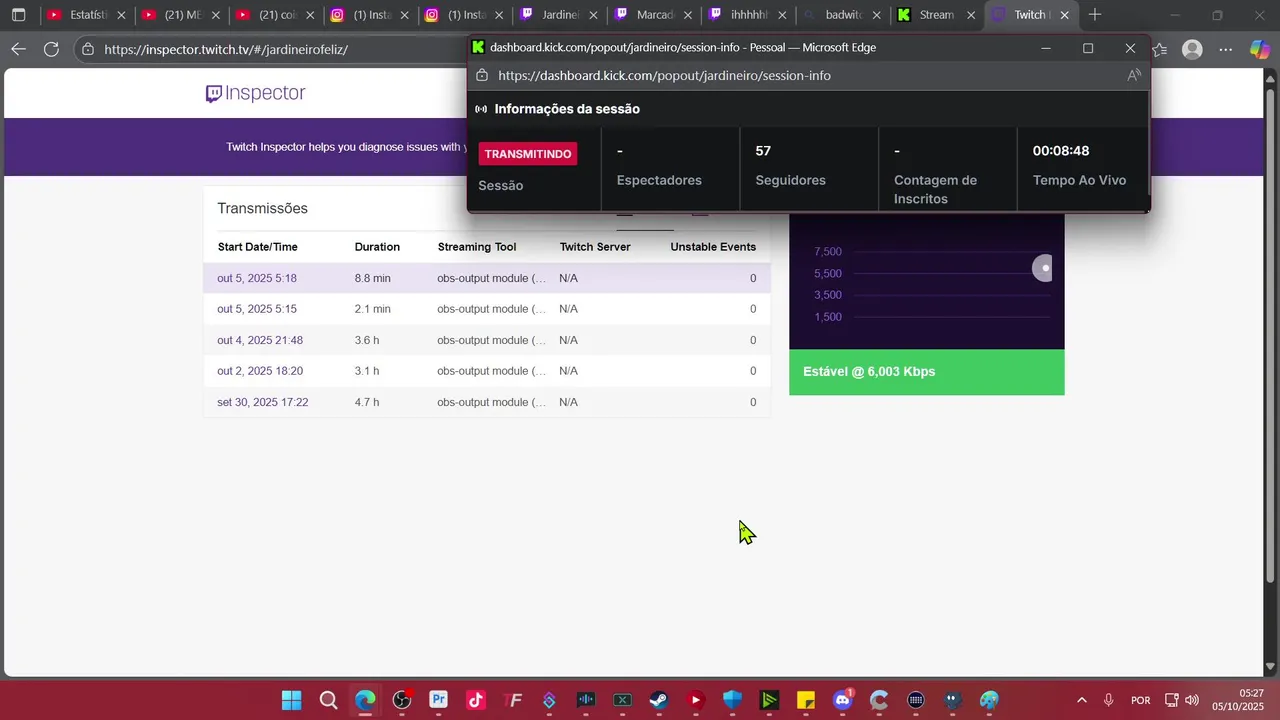
Task: Click the Streaming Tool column header
Action: click(477, 247)
